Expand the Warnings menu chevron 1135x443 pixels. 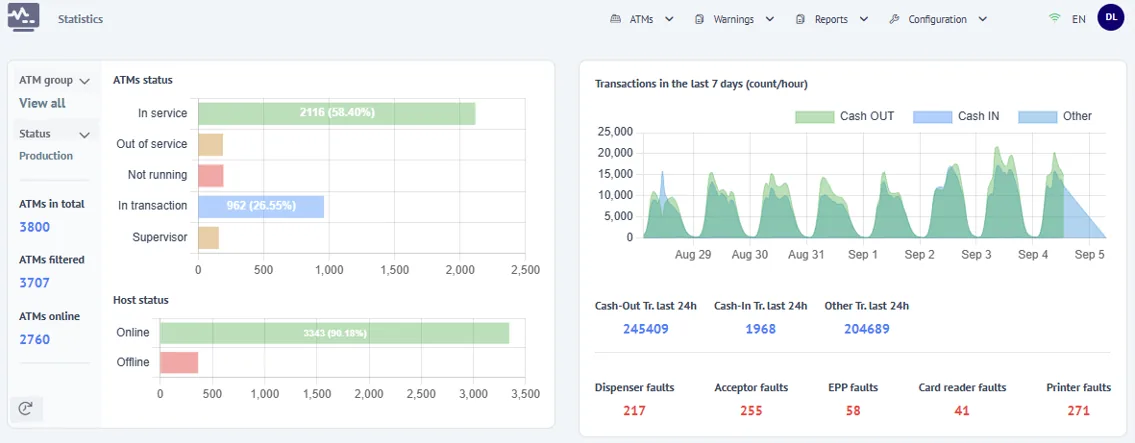point(769,20)
